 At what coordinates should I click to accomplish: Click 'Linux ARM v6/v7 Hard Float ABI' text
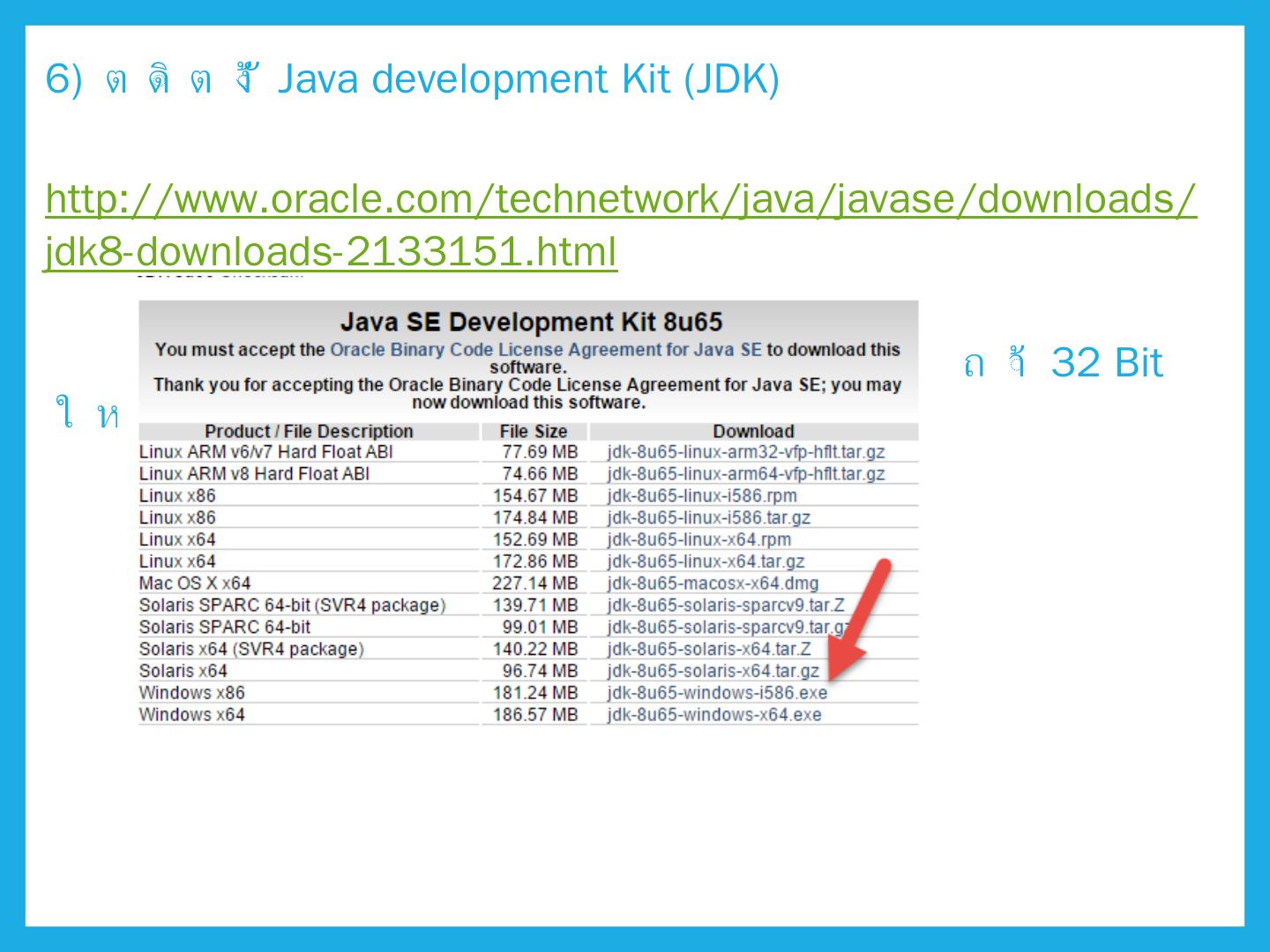point(265,452)
